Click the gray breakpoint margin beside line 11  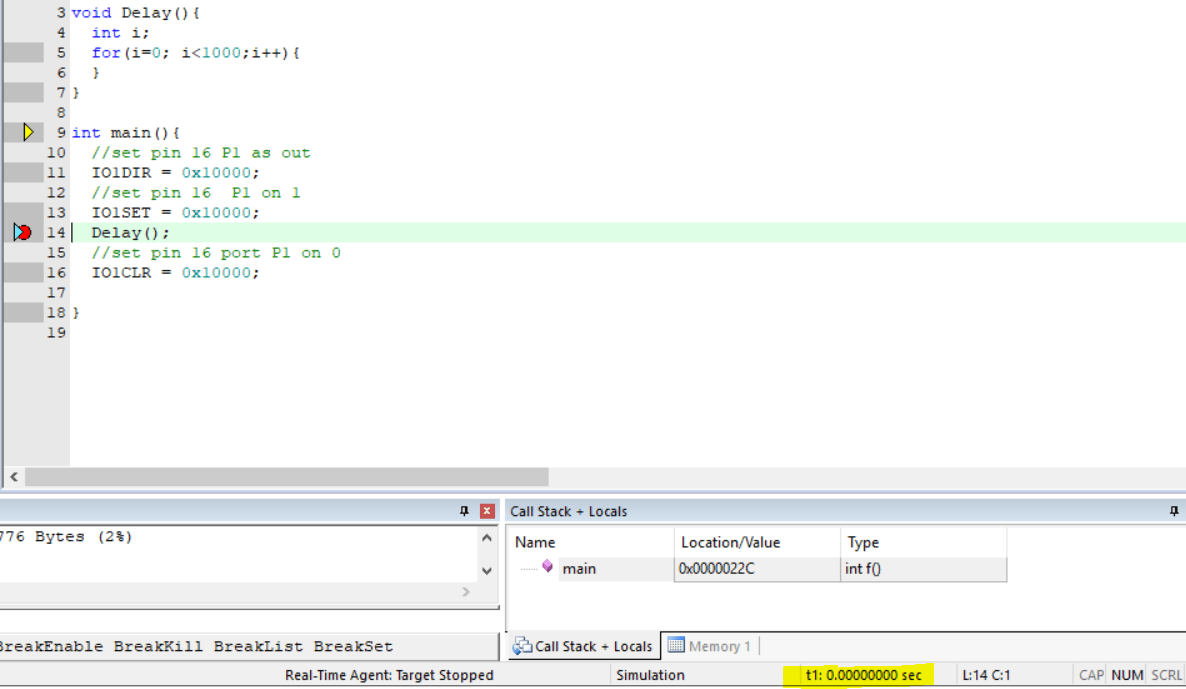(24, 172)
